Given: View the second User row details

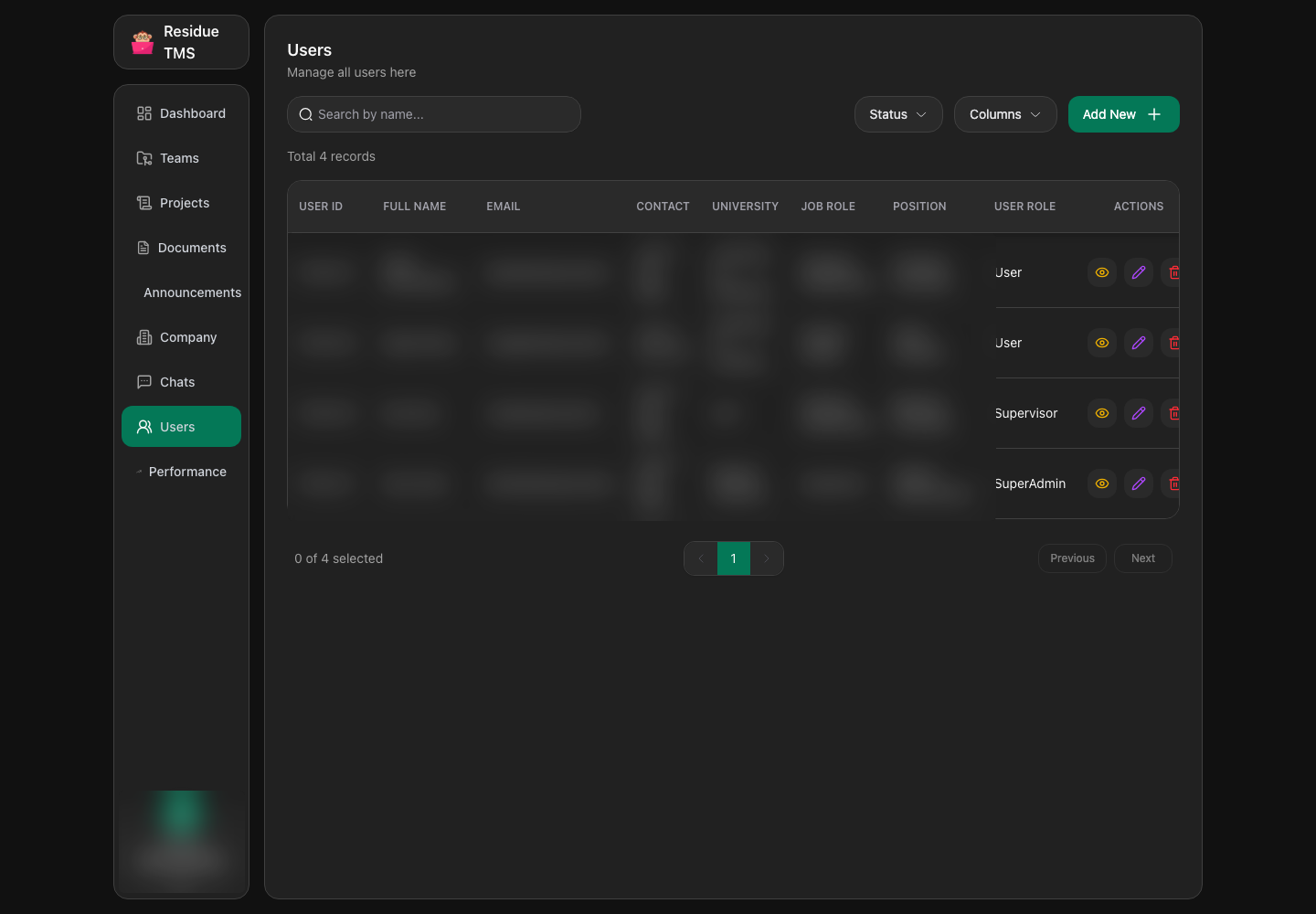Looking at the screenshot, I should coord(1102,343).
